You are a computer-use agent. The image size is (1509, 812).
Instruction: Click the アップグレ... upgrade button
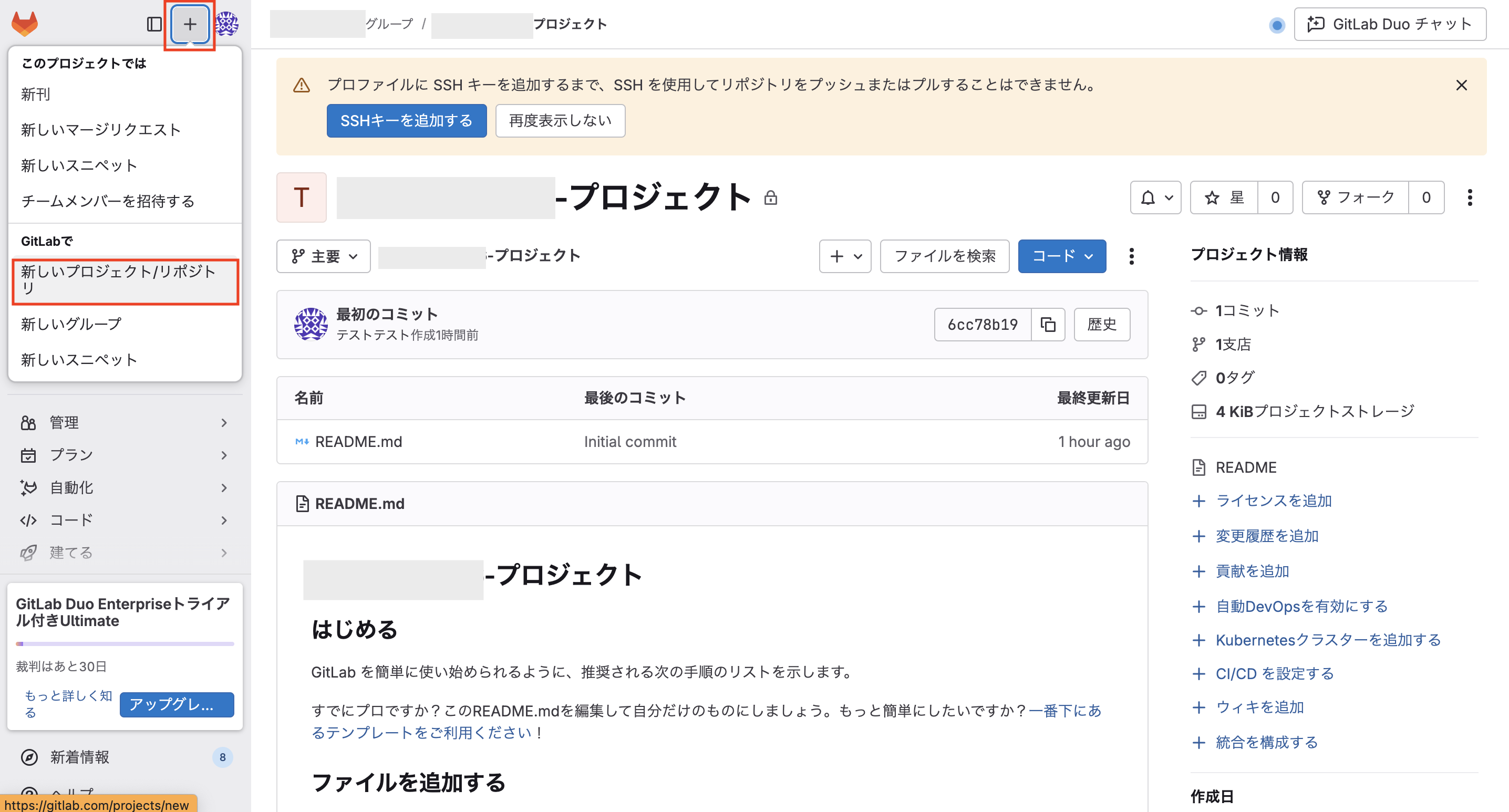pyautogui.click(x=177, y=704)
